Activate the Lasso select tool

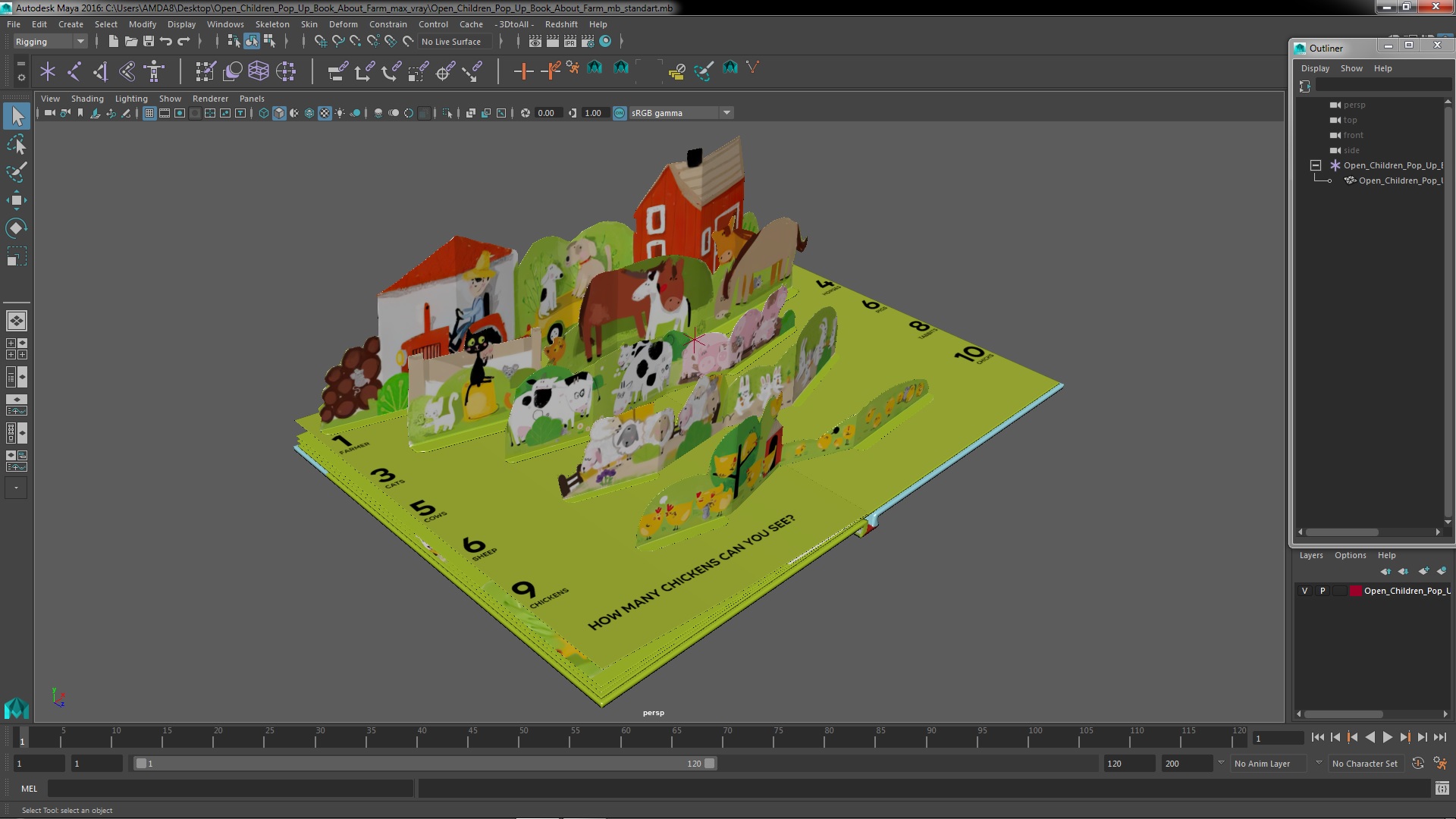click(x=17, y=144)
